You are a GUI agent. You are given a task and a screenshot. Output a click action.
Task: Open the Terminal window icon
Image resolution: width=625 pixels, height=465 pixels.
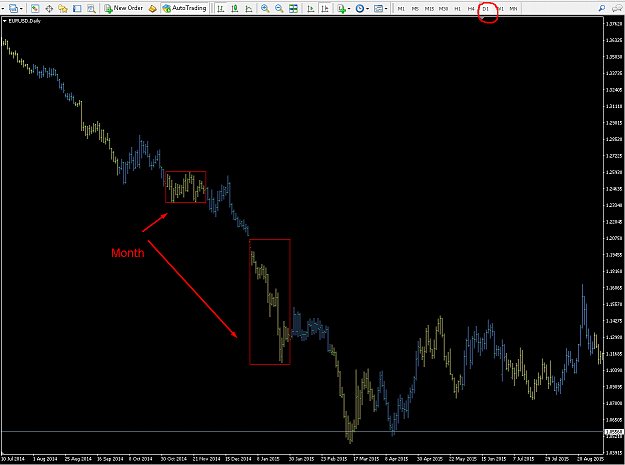[x=77, y=8]
